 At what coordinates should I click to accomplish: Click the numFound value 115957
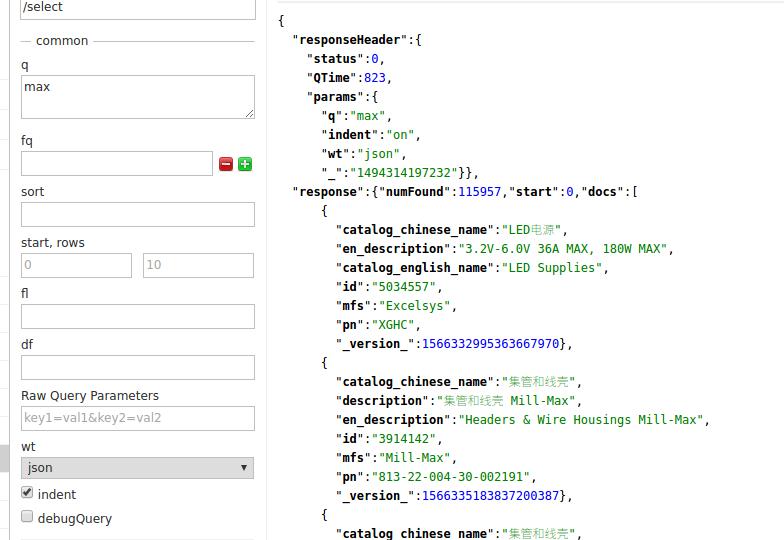[x=480, y=192]
